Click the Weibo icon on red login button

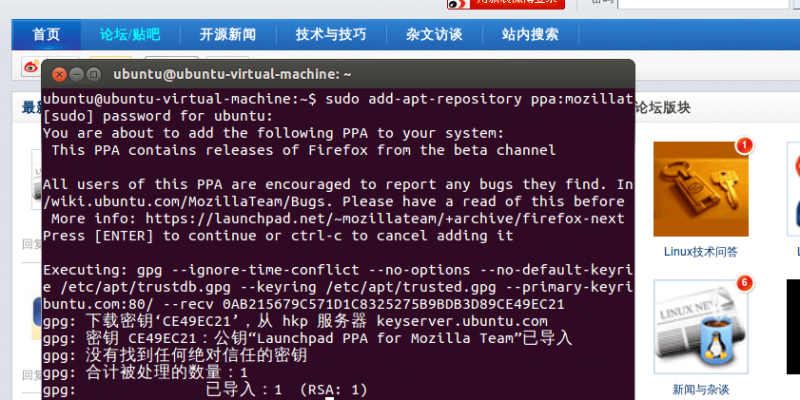coord(458,4)
